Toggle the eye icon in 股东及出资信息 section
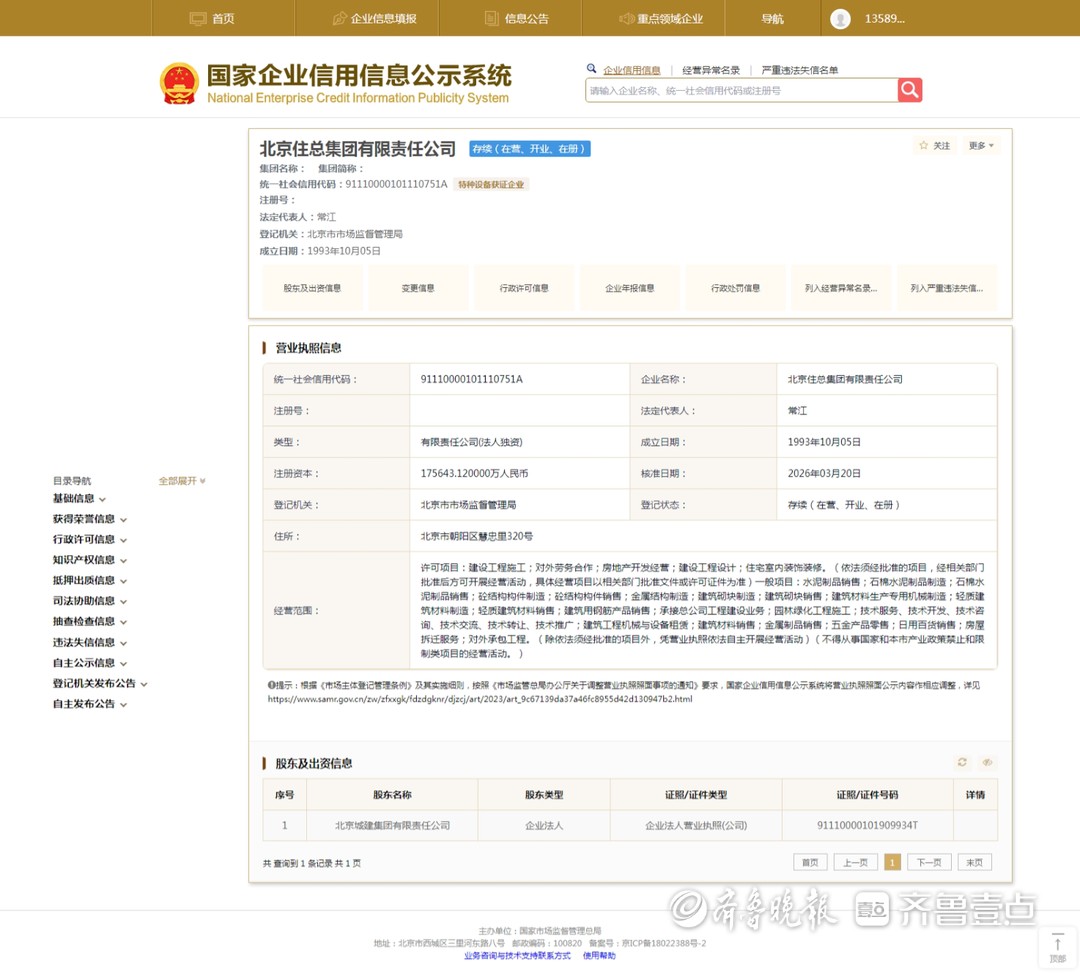This screenshot has width=1080, height=974. 987,762
